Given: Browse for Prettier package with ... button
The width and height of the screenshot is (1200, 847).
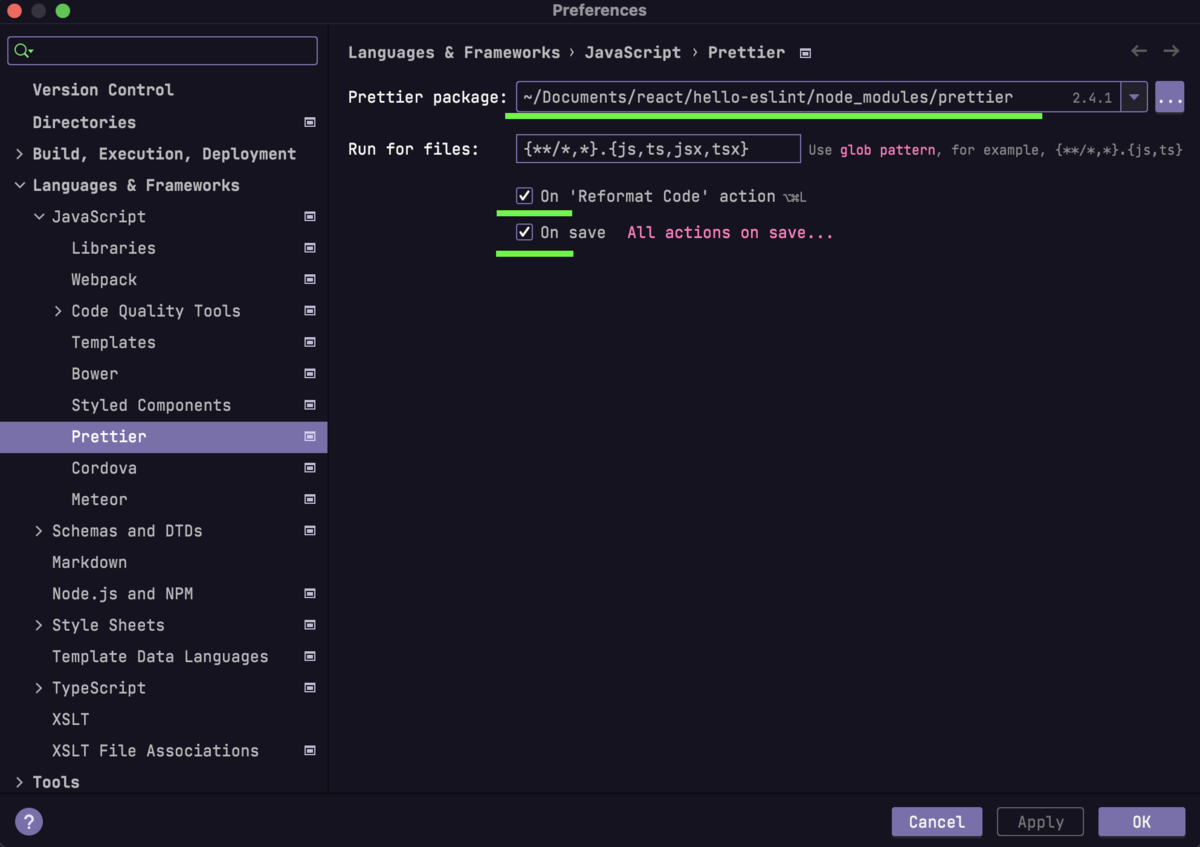Looking at the screenshot, I should coord(1170,97).
